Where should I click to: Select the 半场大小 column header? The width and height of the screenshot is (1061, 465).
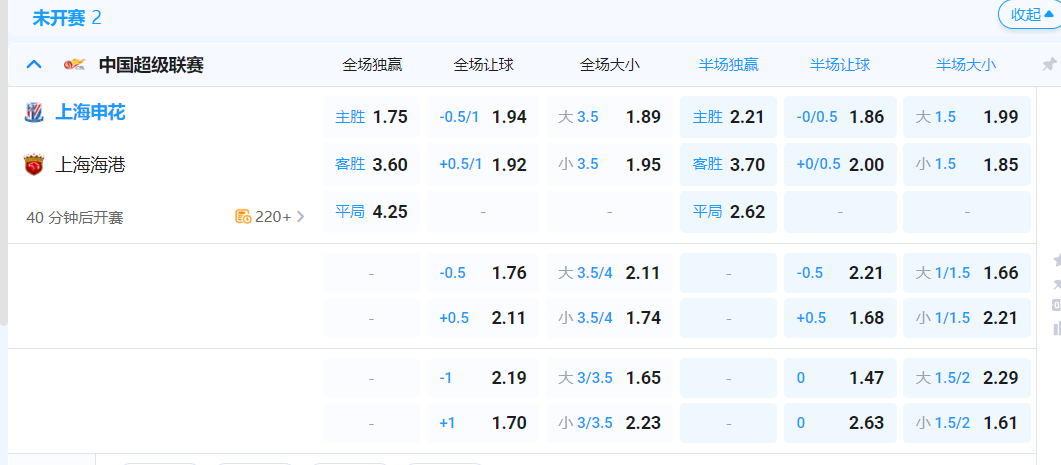(x=966, y=65)
